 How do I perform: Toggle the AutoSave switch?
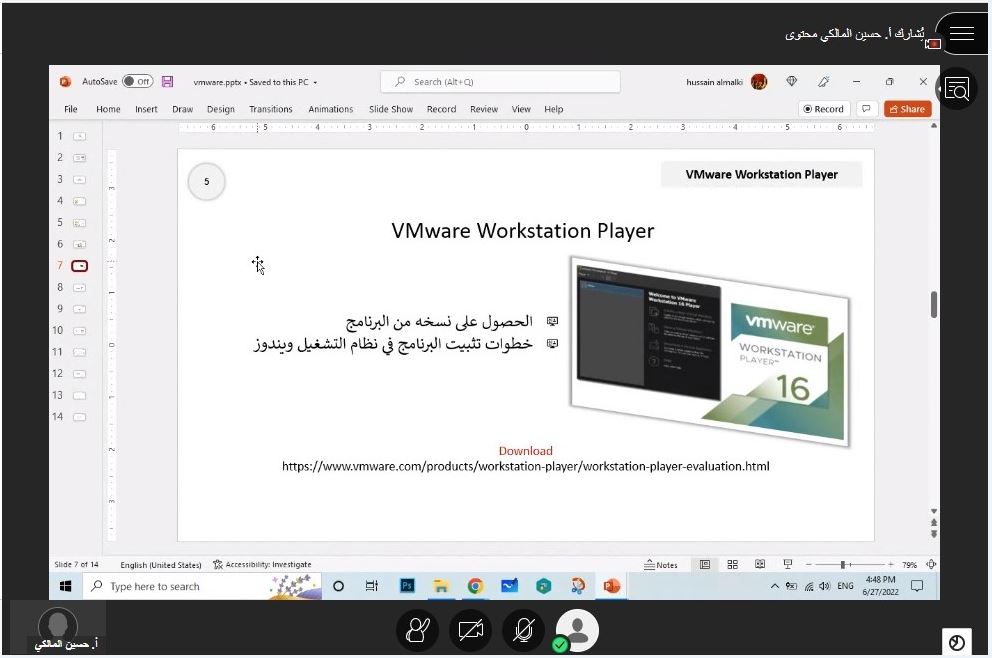pos(138,82)
